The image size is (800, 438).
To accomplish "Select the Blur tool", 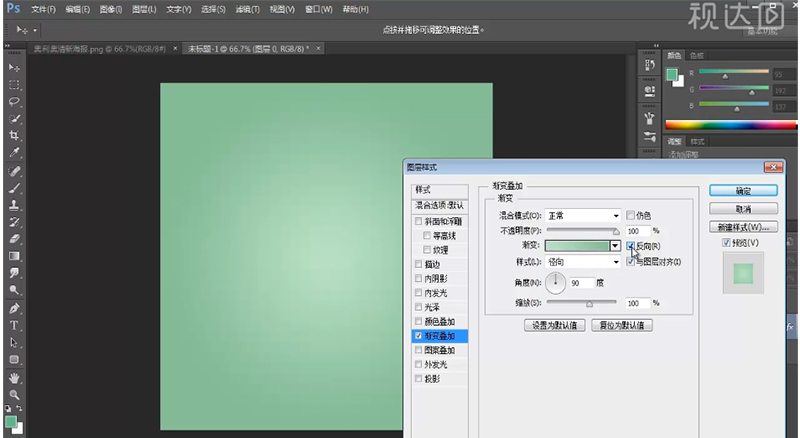I will [x=14, y=273].
